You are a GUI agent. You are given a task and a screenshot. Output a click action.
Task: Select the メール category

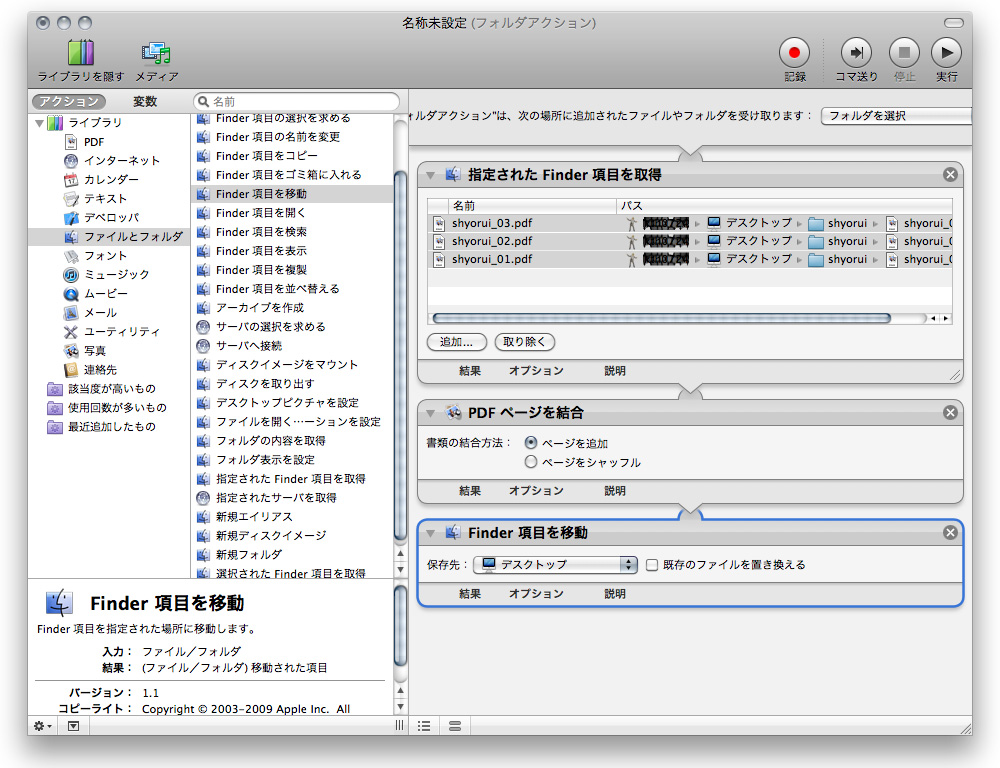point(91,313)
